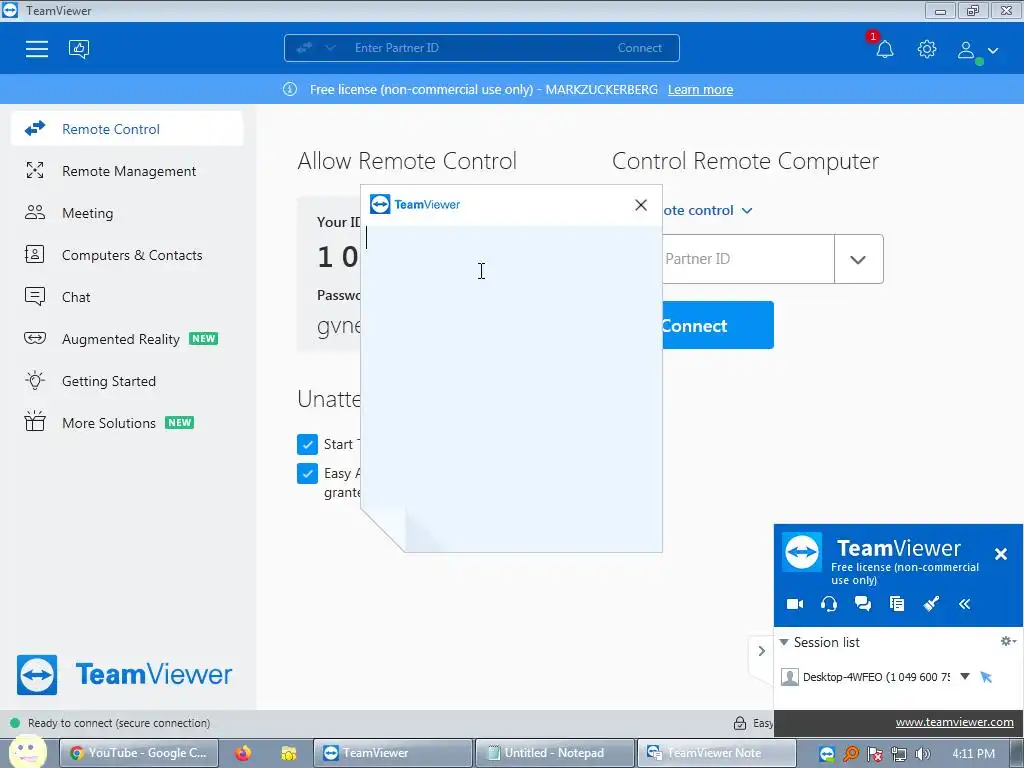Click the Easy Access lock status icon
Image resolution: width=1024 pixels, height=768 pixels.
tap(740, 723)
